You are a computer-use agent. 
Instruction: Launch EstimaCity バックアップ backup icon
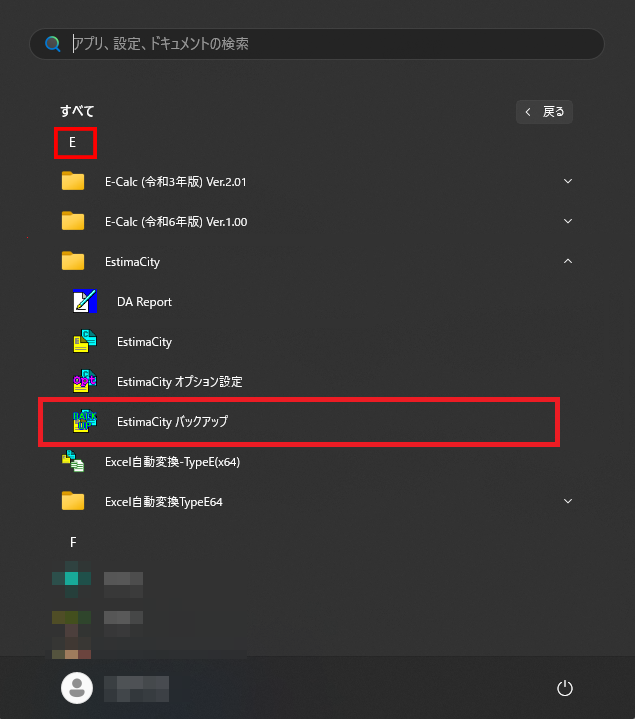point(85,421)
